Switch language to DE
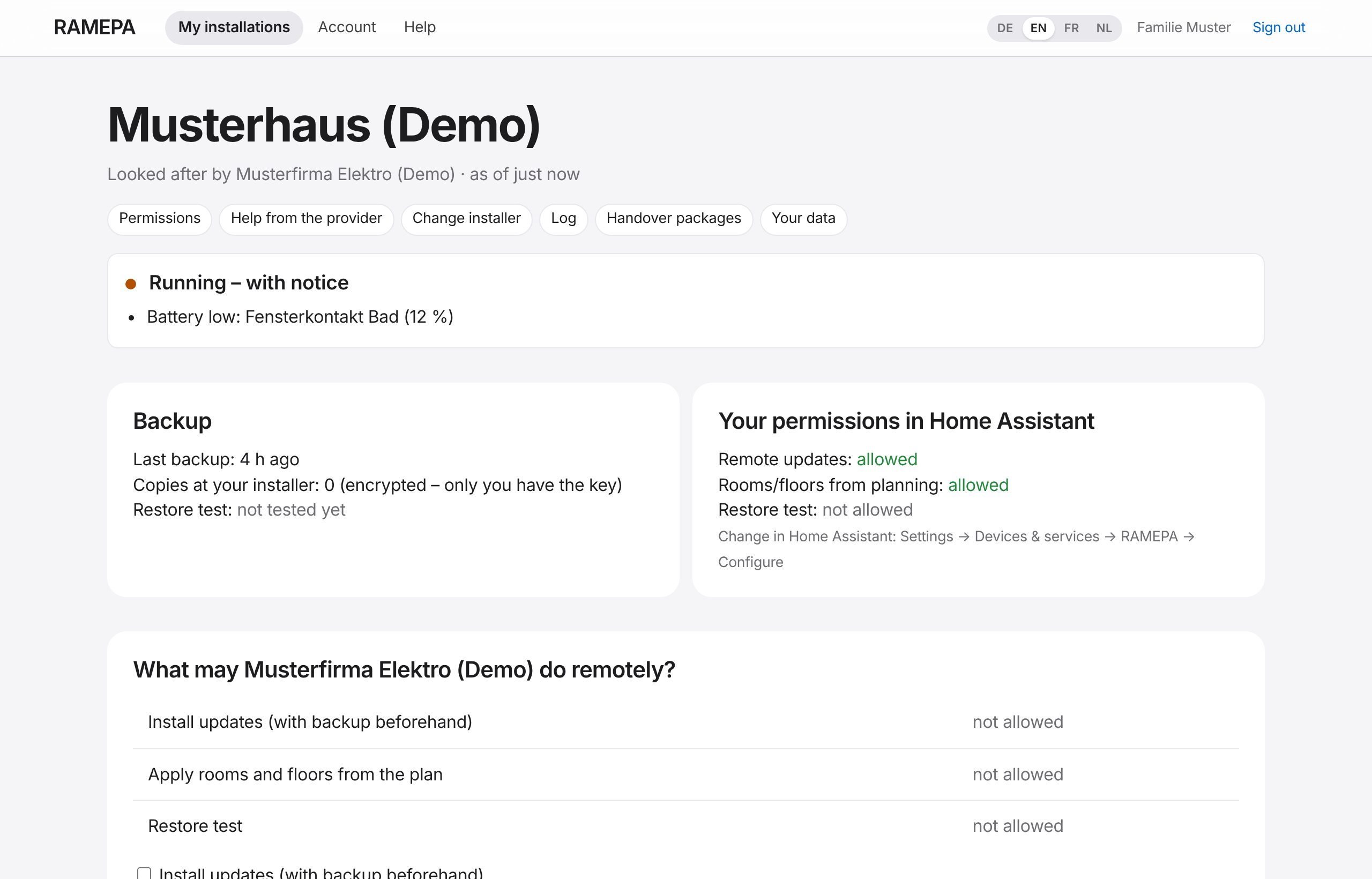1372x879 pixels. [x=1005, y=28]
